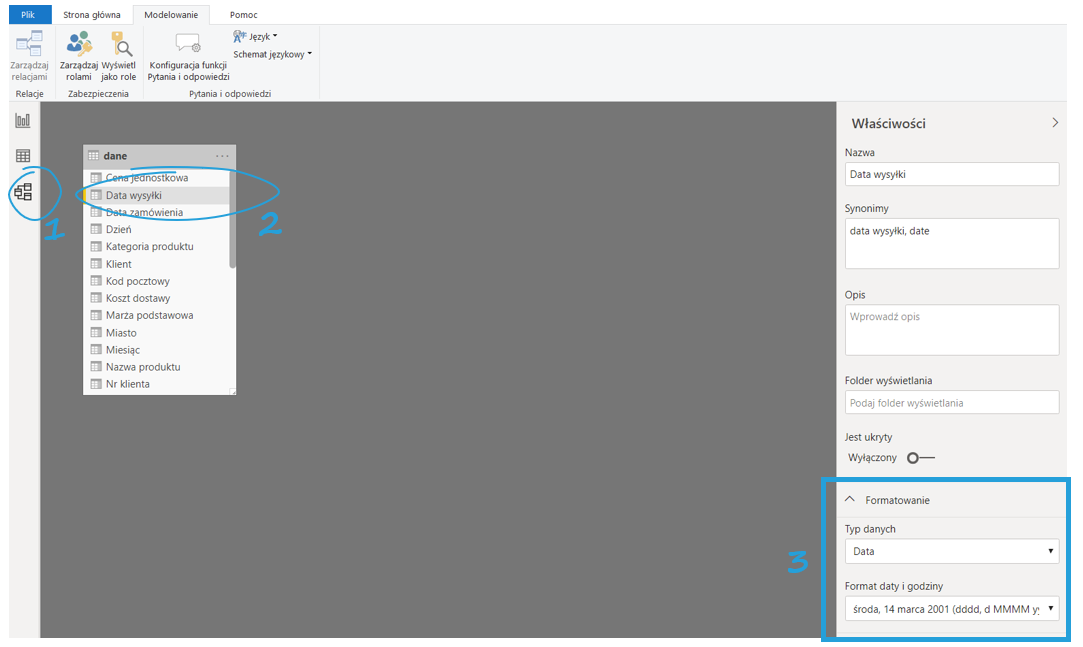Toggle the Jest ukryty switch
Image resolution: width=1083 pixels, height=647 pixels.
point(919,457)
